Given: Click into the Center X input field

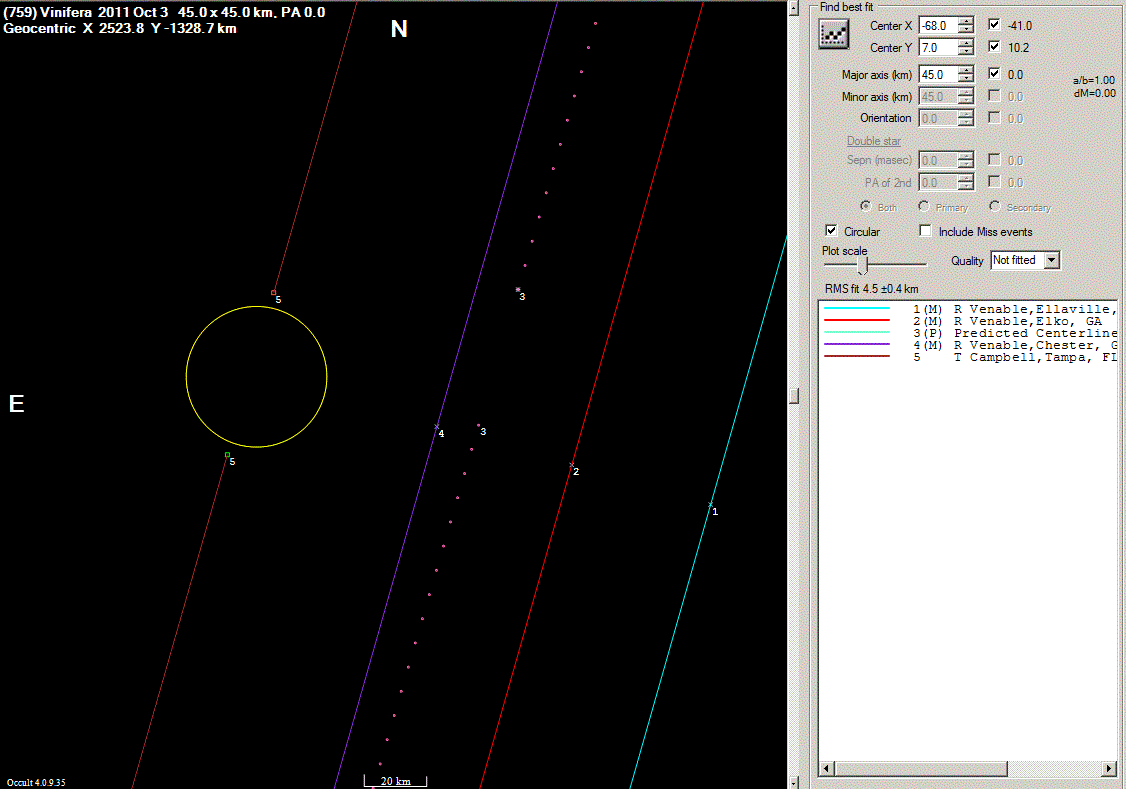Looking at the screenshot, I should tap(939, 25).
